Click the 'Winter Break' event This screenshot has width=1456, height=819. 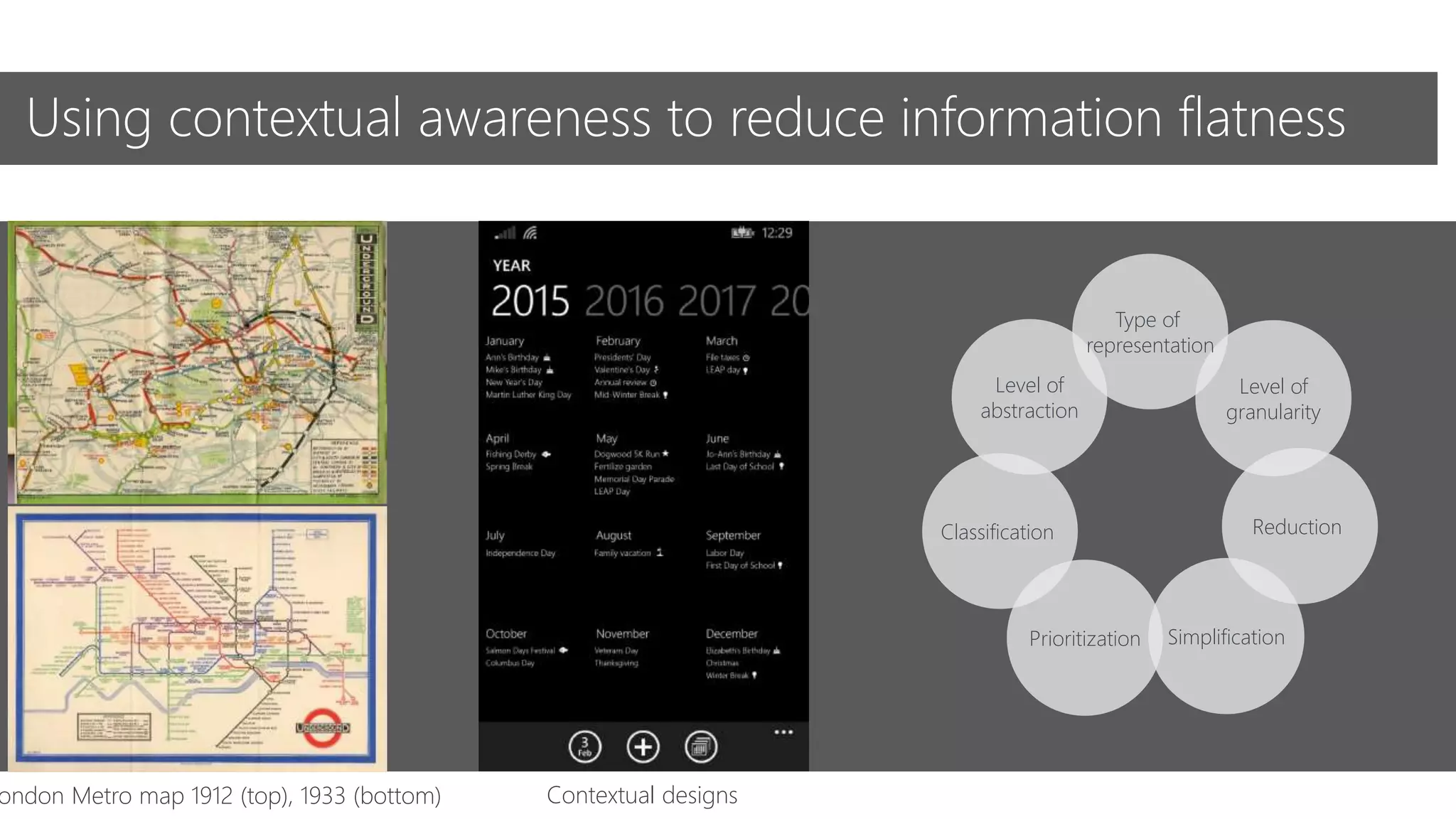(732, 675)
